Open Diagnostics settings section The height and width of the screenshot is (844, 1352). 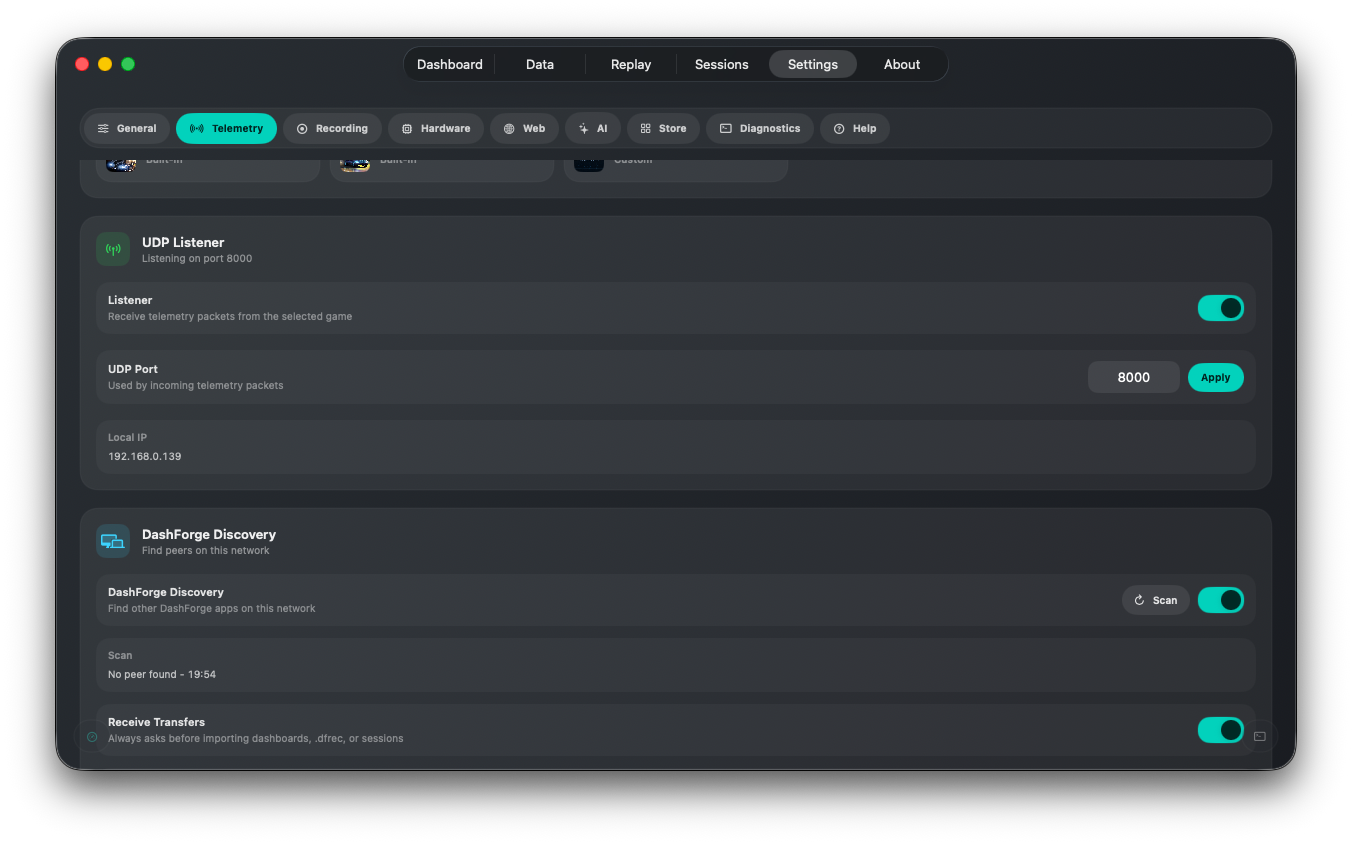coord(760,128)
